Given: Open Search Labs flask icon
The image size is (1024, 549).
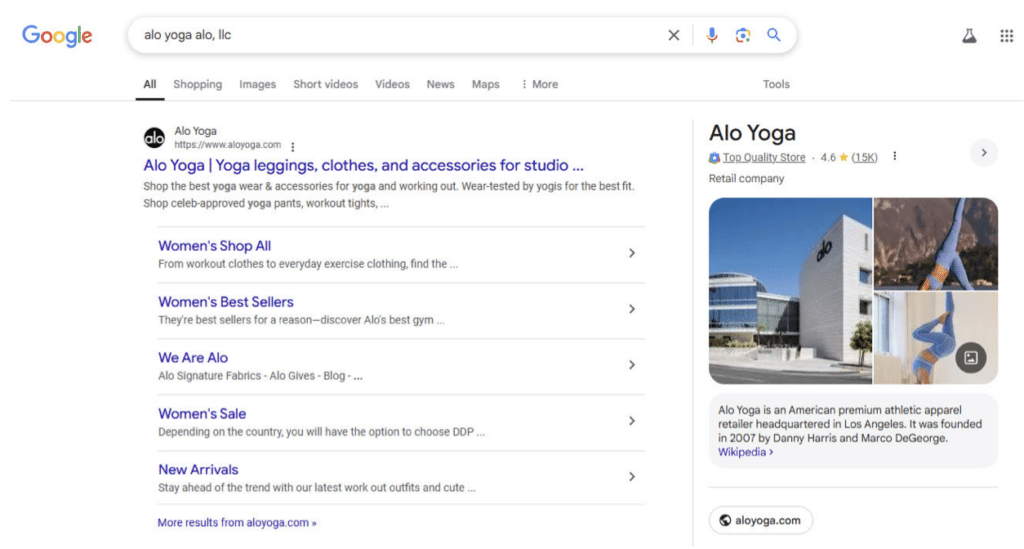Looking at the screenshot, I should tap(969, 36).
